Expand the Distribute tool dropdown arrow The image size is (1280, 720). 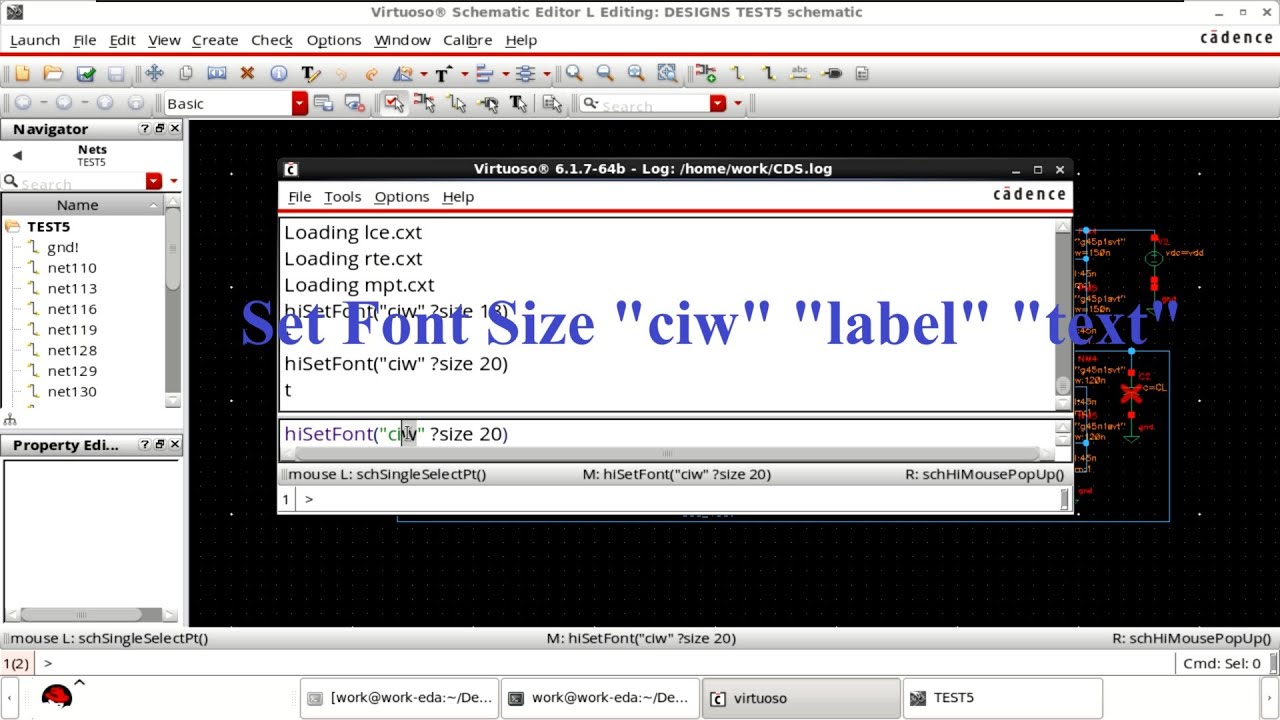[x=546, y=74]
